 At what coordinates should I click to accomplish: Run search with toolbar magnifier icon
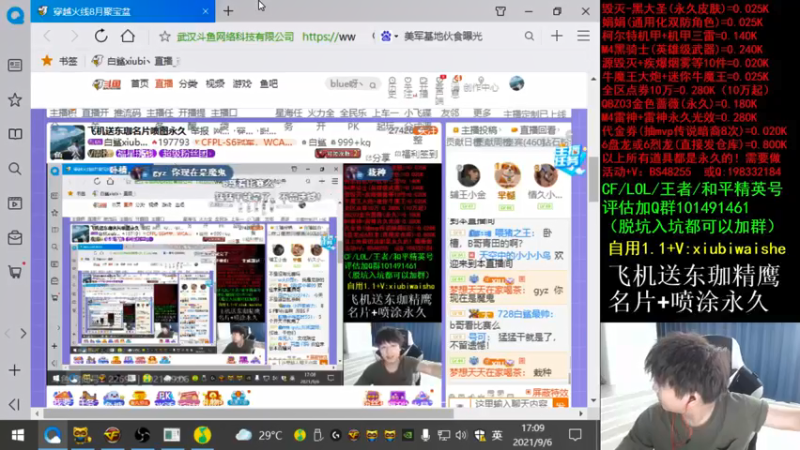coord(529,36)
